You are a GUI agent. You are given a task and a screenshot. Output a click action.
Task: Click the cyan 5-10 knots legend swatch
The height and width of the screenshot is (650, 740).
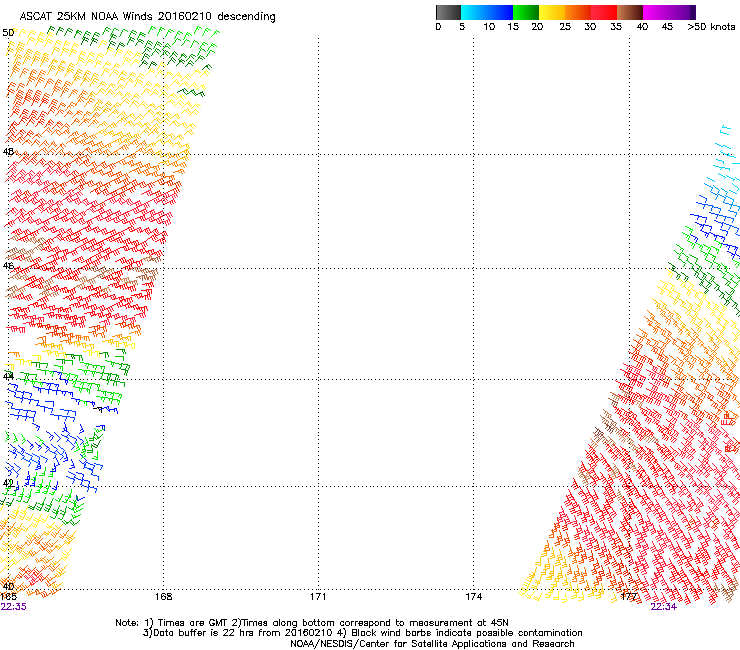474,12
